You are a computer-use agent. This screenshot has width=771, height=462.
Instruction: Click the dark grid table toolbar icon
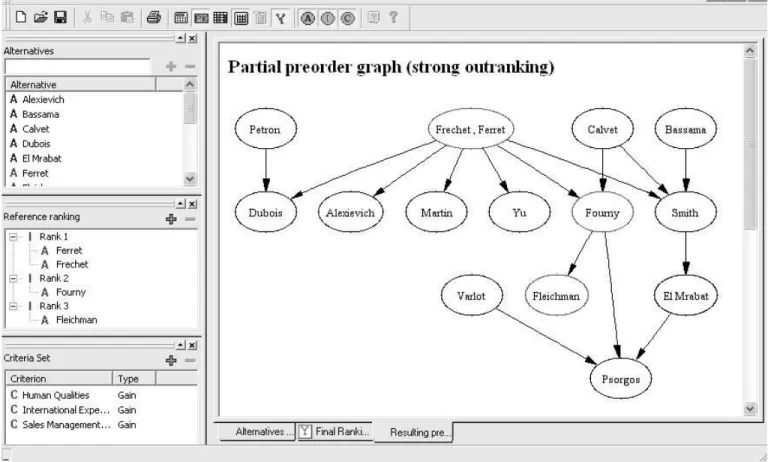click(x=220, y=19)
